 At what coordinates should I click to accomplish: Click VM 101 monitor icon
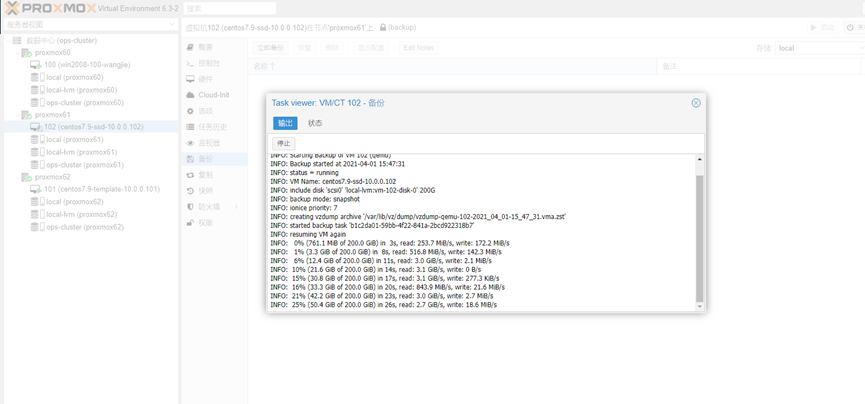[36, 189]
